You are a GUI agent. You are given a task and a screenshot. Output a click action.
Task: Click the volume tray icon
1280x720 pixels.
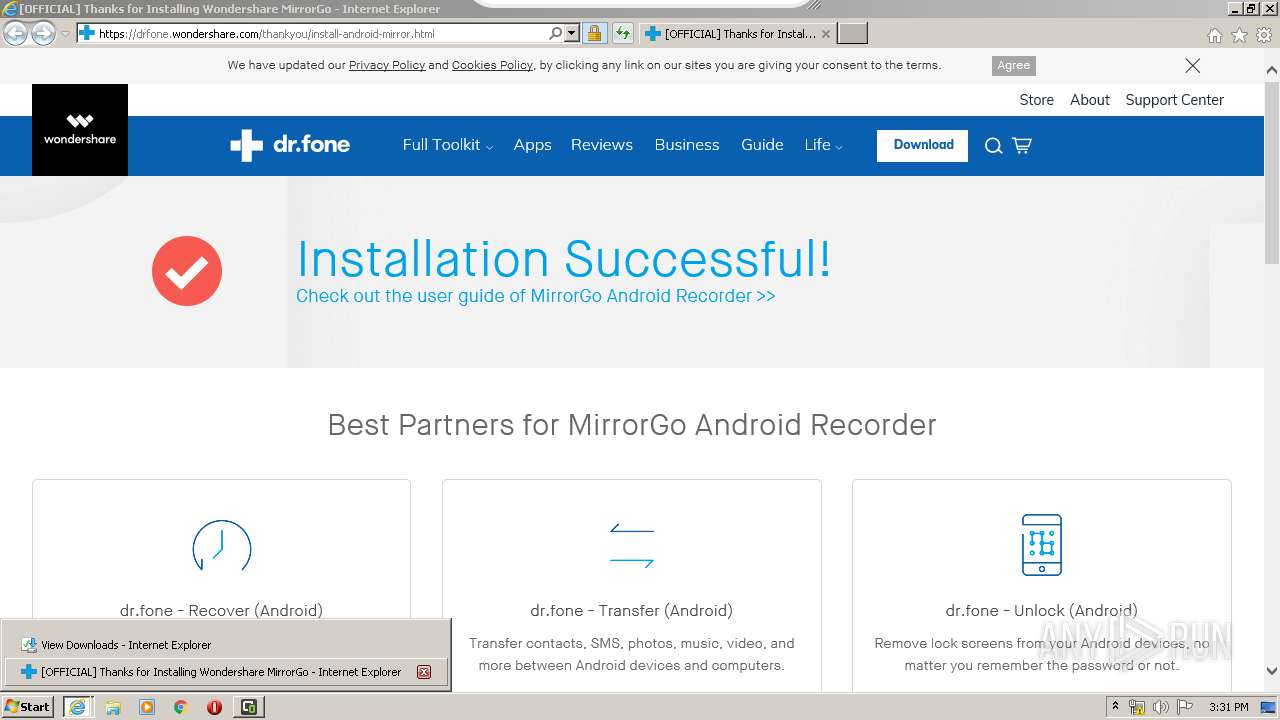pyautogui.click(x=1160, y=708)
